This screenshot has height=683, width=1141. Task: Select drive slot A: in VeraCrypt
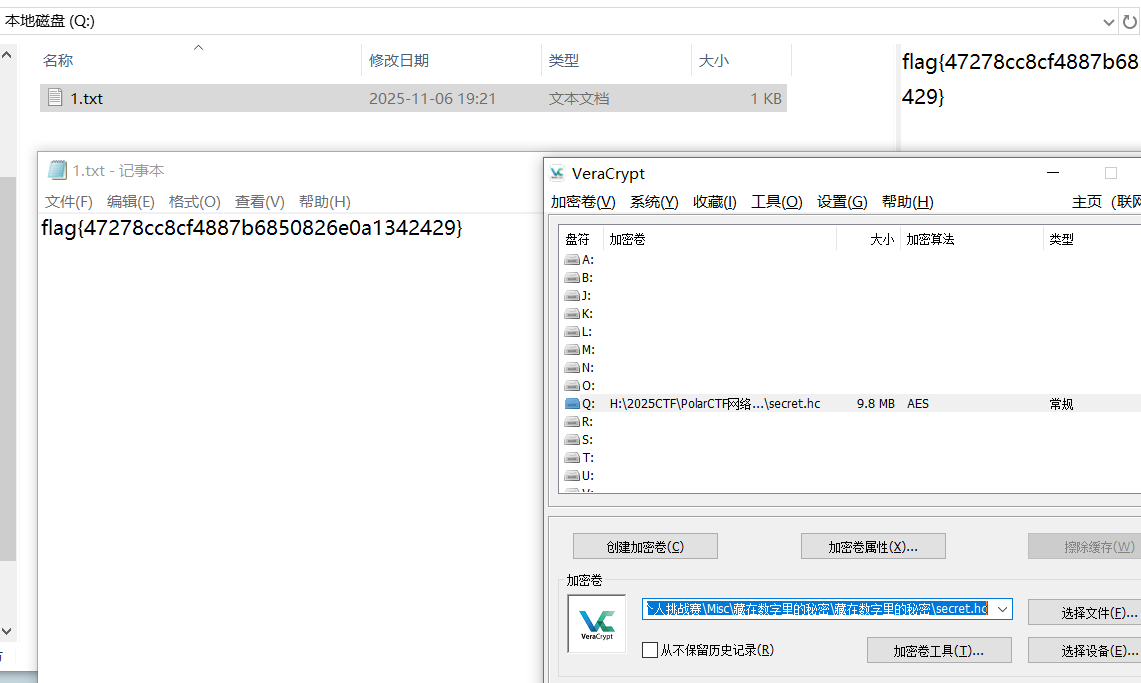[x=580, y=260]
